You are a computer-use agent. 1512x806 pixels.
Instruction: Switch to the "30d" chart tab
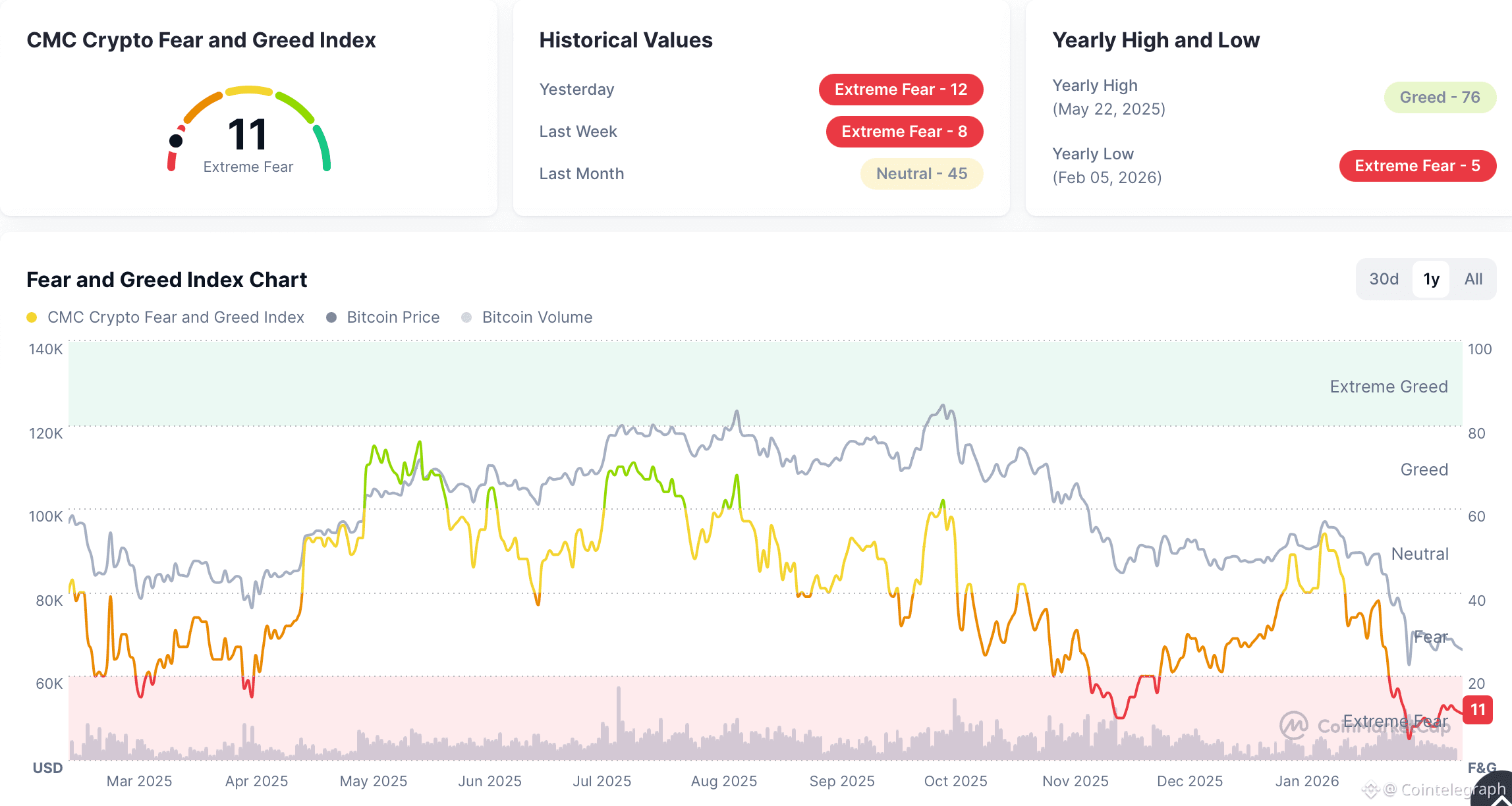pyautogui.click(x=1384, y=279)
